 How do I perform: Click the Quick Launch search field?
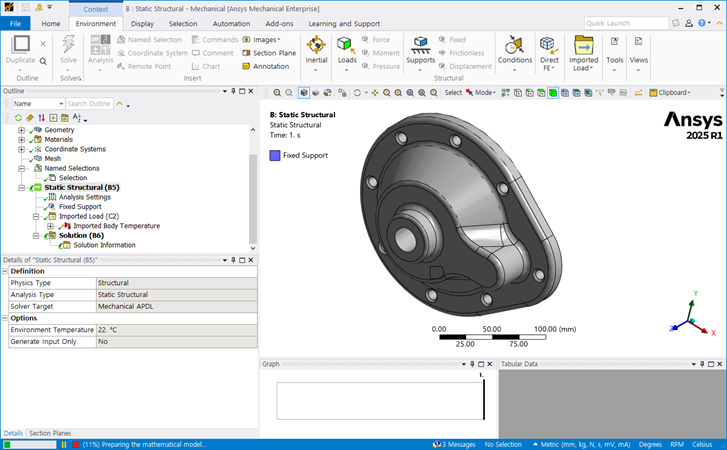pos(626,23)
